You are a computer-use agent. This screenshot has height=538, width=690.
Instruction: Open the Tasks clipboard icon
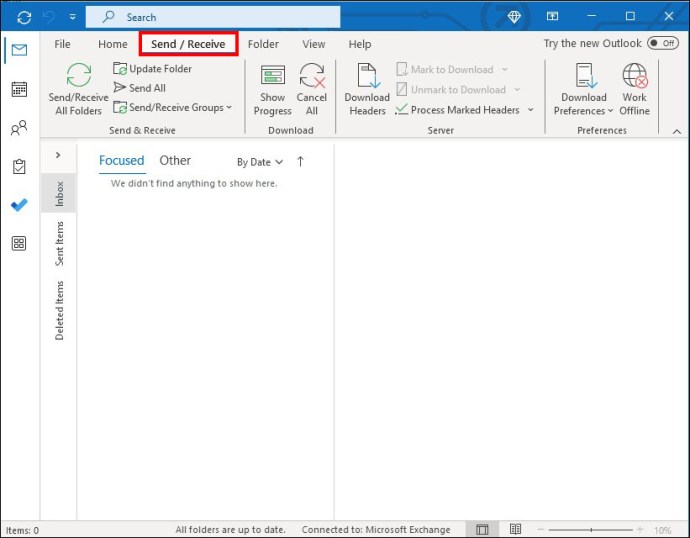19,167
